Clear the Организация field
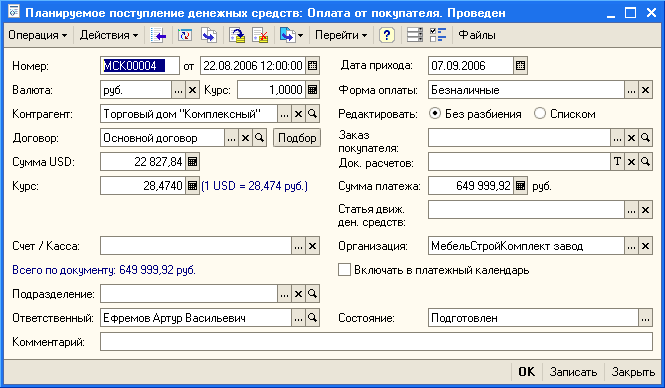Screen dimensions: 665x388 click(x=645, y=246)
